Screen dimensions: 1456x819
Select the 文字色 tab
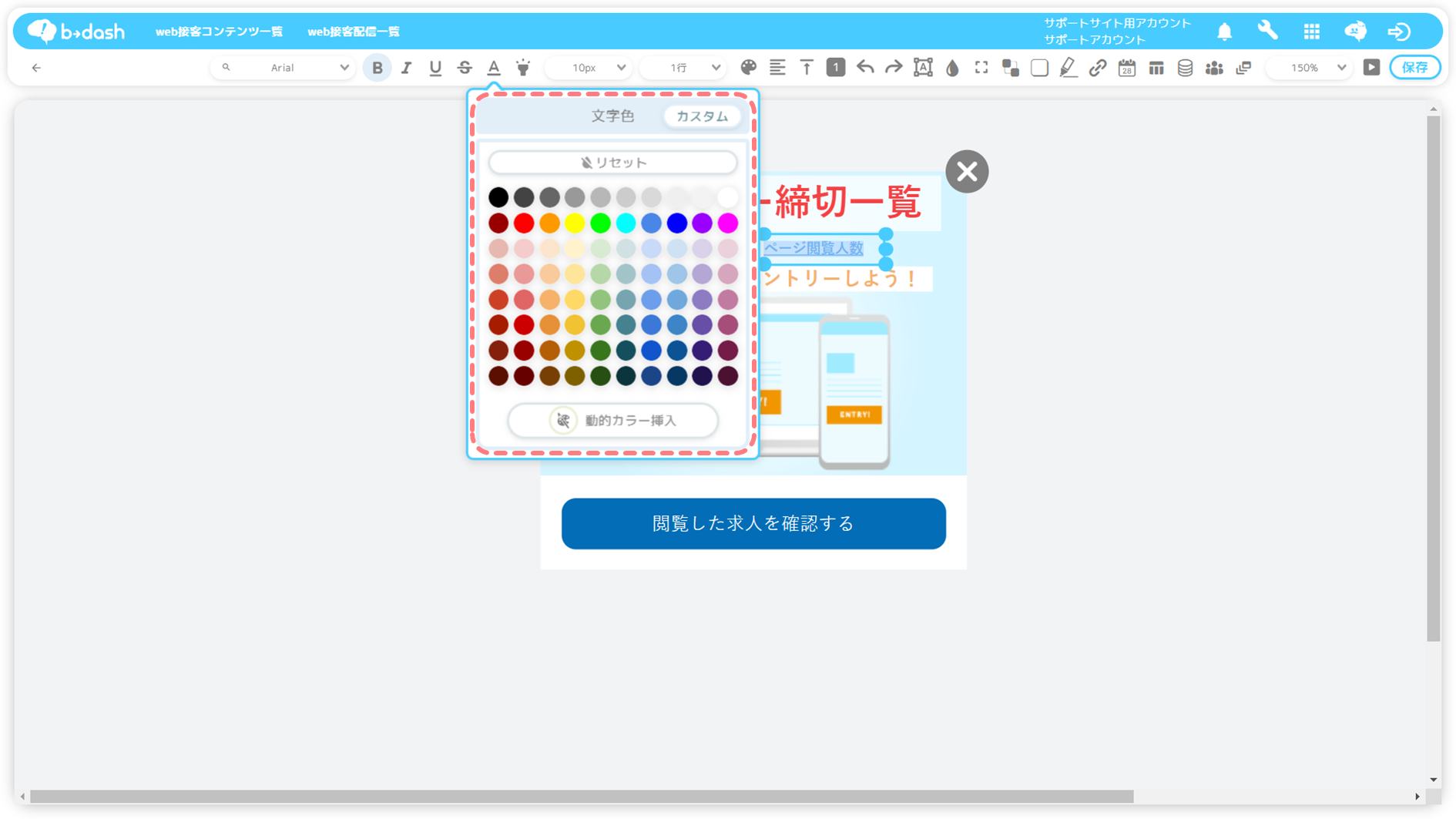point(612,116)
